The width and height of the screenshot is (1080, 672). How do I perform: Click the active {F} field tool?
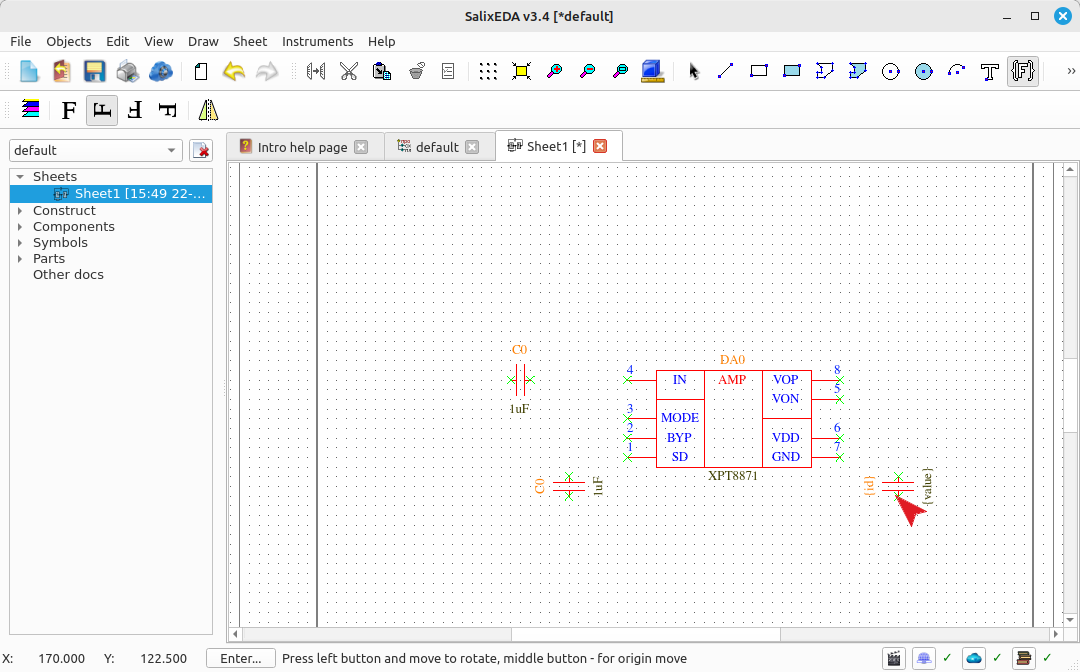(x=1023, y=71)
